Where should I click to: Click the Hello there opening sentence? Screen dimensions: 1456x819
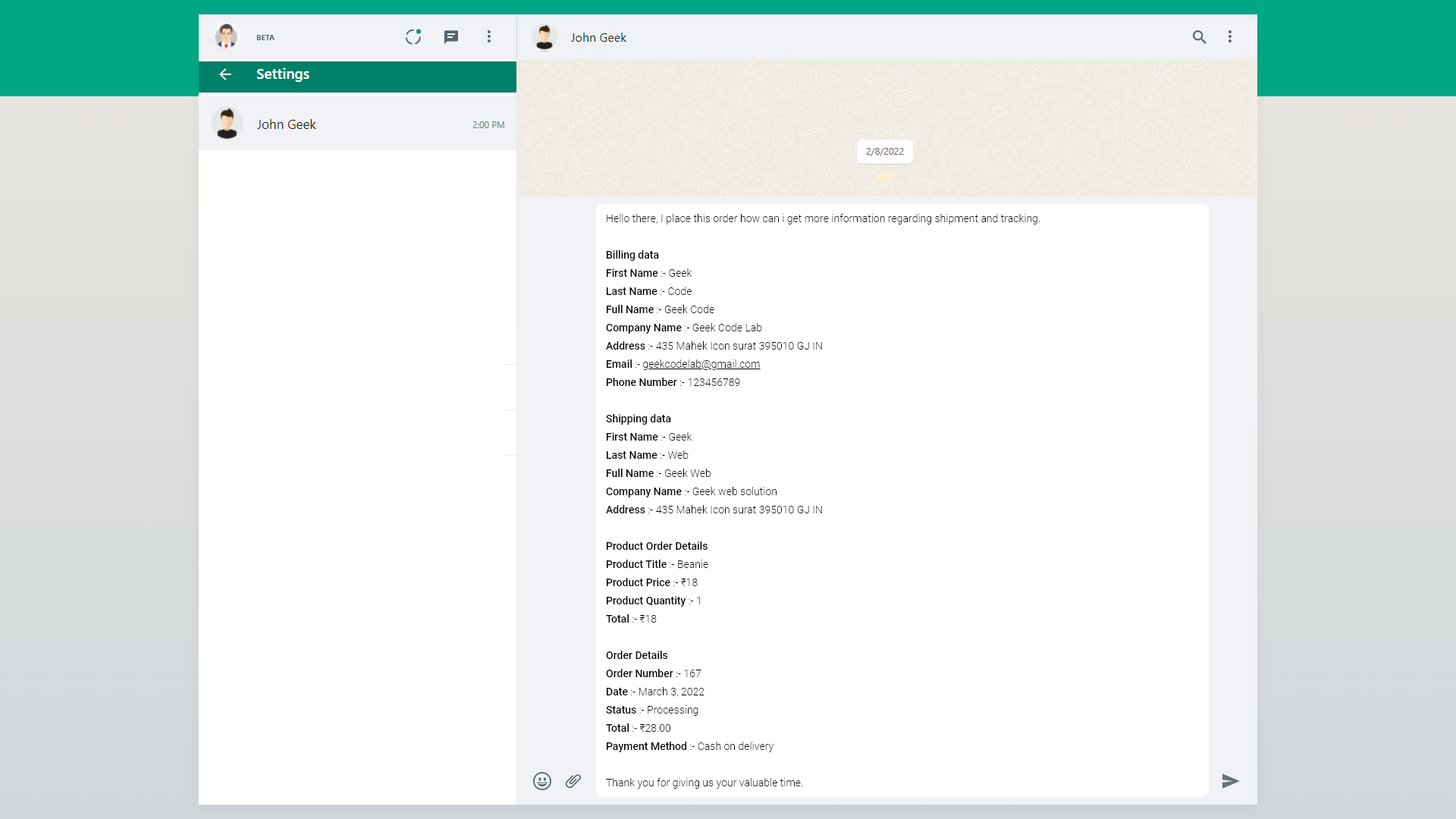pyautogui.click(x=823, y=218)
